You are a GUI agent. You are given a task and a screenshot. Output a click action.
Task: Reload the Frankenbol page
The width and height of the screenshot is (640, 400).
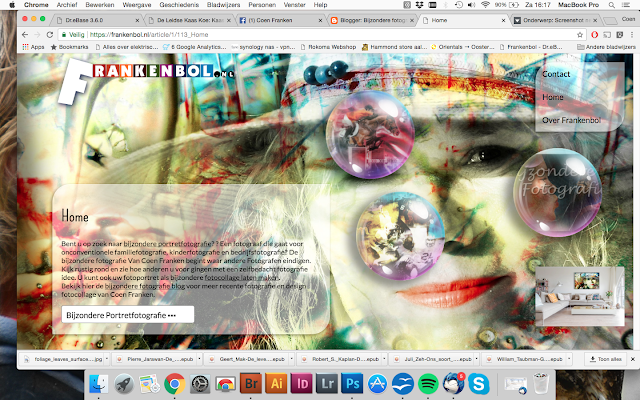tap(50, 35)
